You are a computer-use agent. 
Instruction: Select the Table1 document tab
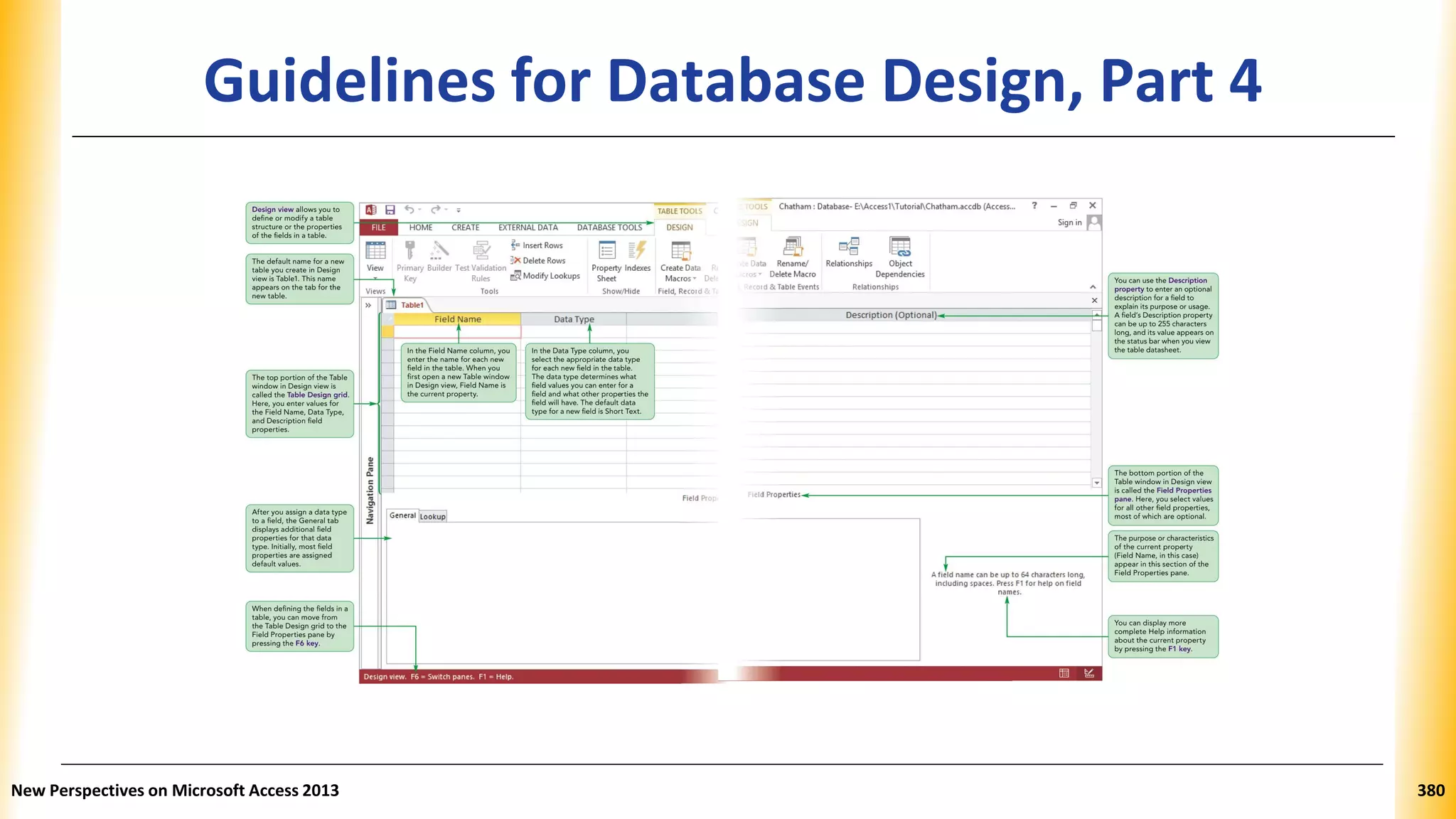405,305
